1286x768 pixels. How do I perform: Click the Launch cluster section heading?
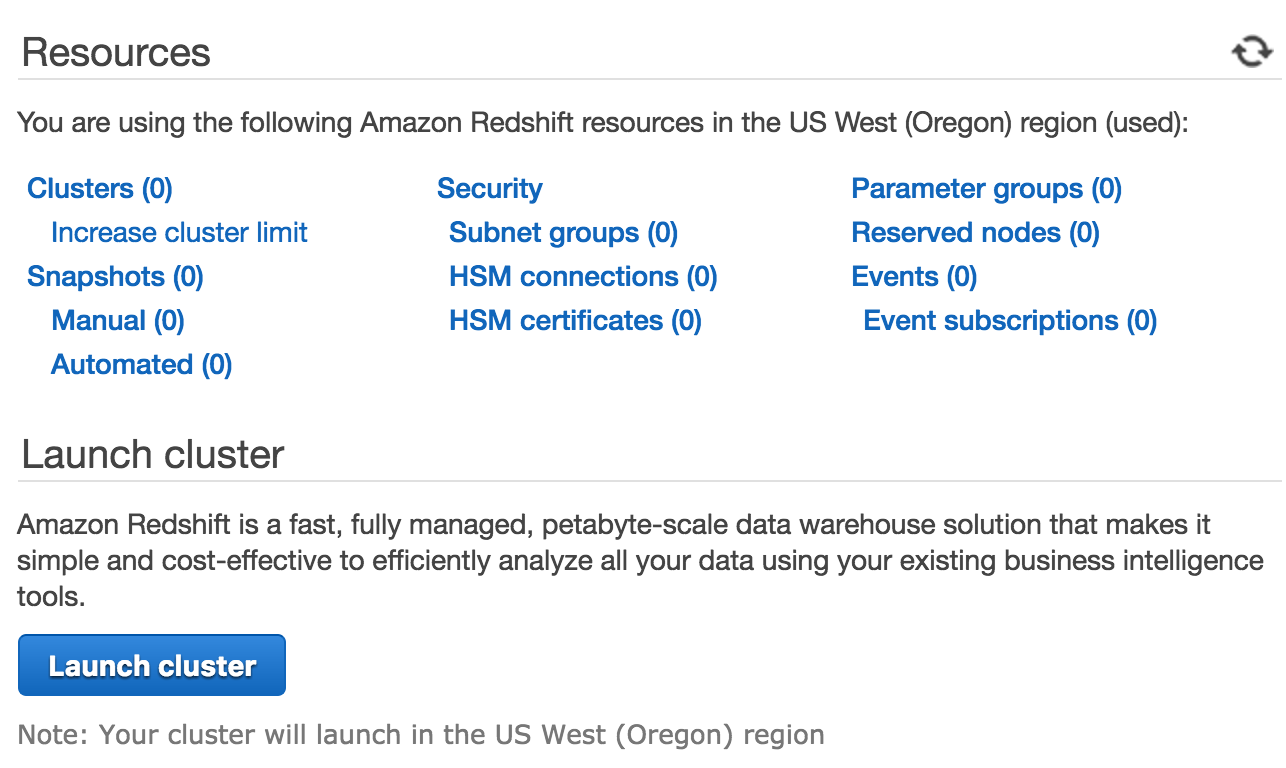[x=153, y=454]
